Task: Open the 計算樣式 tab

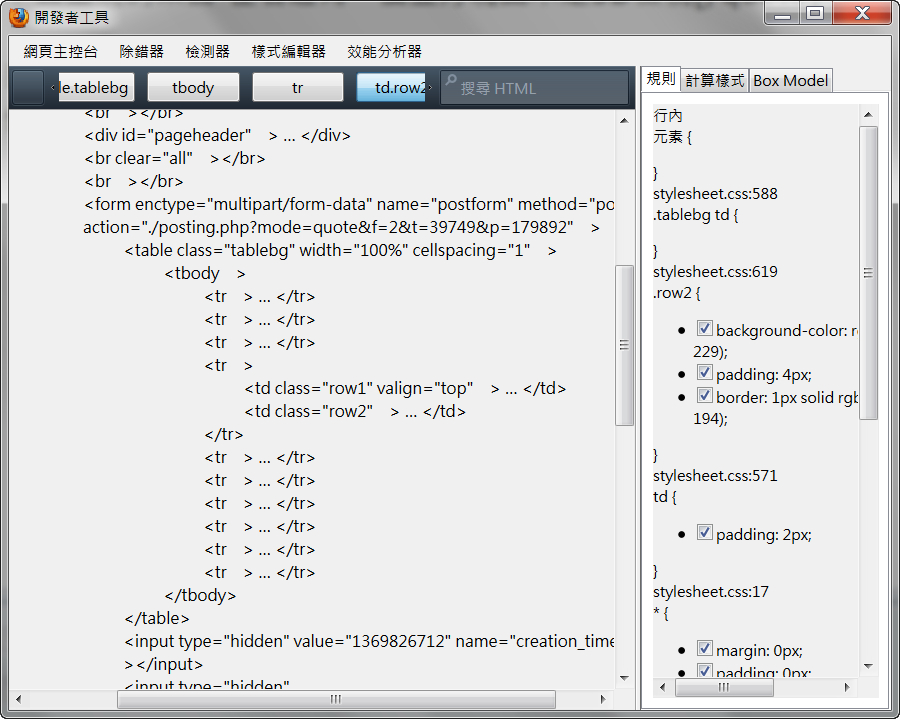Action: click(x=714, y=81)
